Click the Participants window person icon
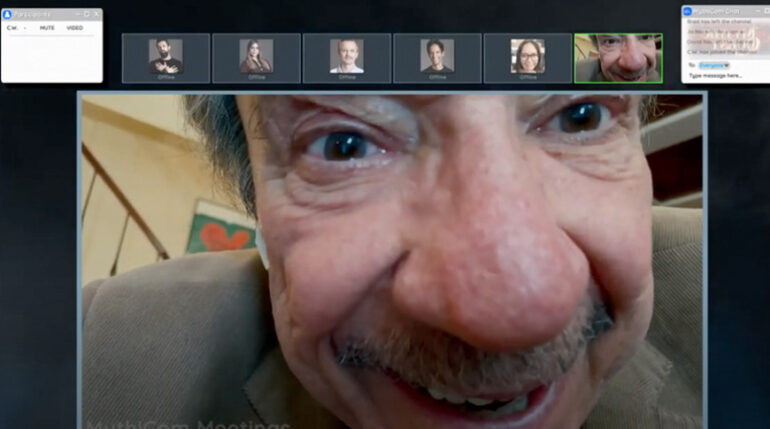The width and height of the screenshot is (770, 429). pos(7,15)
